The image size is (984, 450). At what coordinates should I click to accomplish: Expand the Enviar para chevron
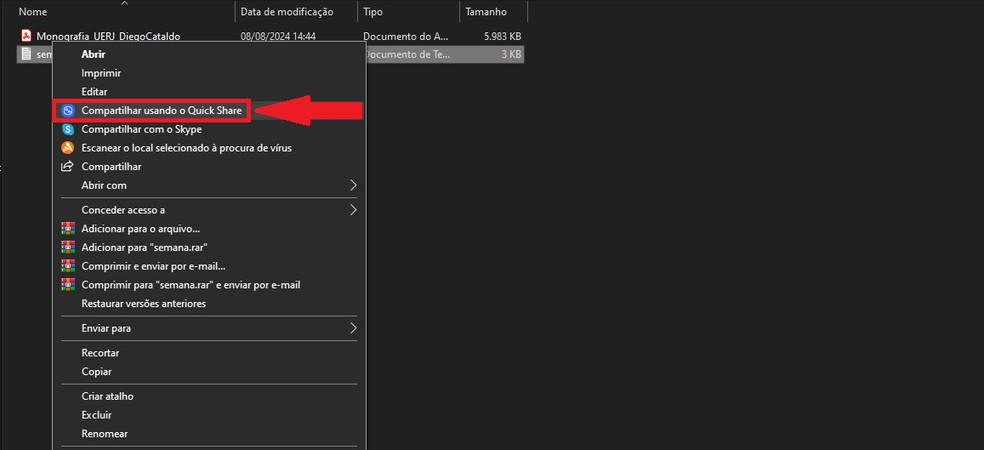[x=353, y=328]
